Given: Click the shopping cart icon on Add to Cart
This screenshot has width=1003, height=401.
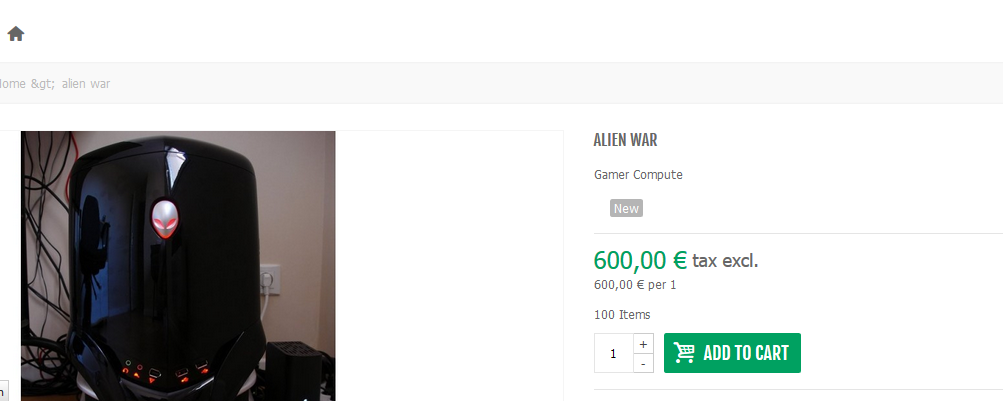Looking at the screenshot, I should pos(684,353).
